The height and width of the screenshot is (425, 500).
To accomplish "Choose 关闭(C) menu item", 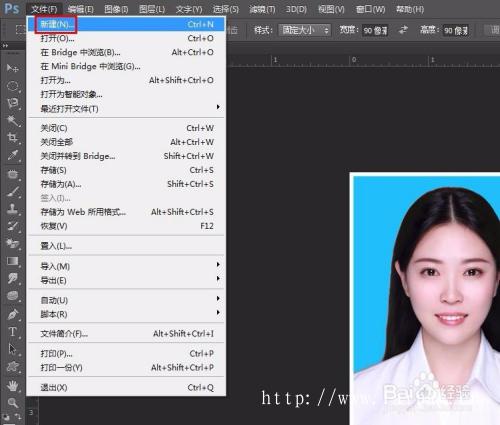I will [126, 128].
